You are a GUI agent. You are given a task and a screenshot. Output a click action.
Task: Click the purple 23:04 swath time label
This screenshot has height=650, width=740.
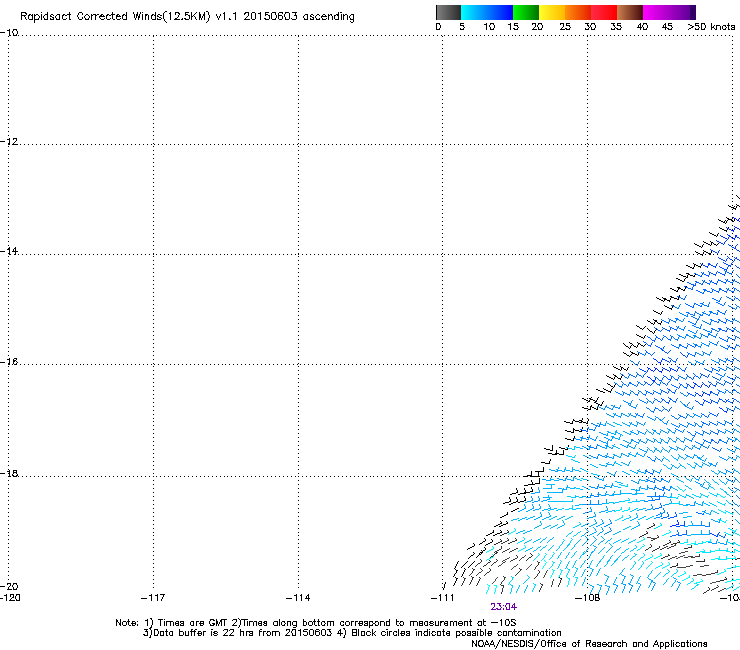tap(503, 607)
